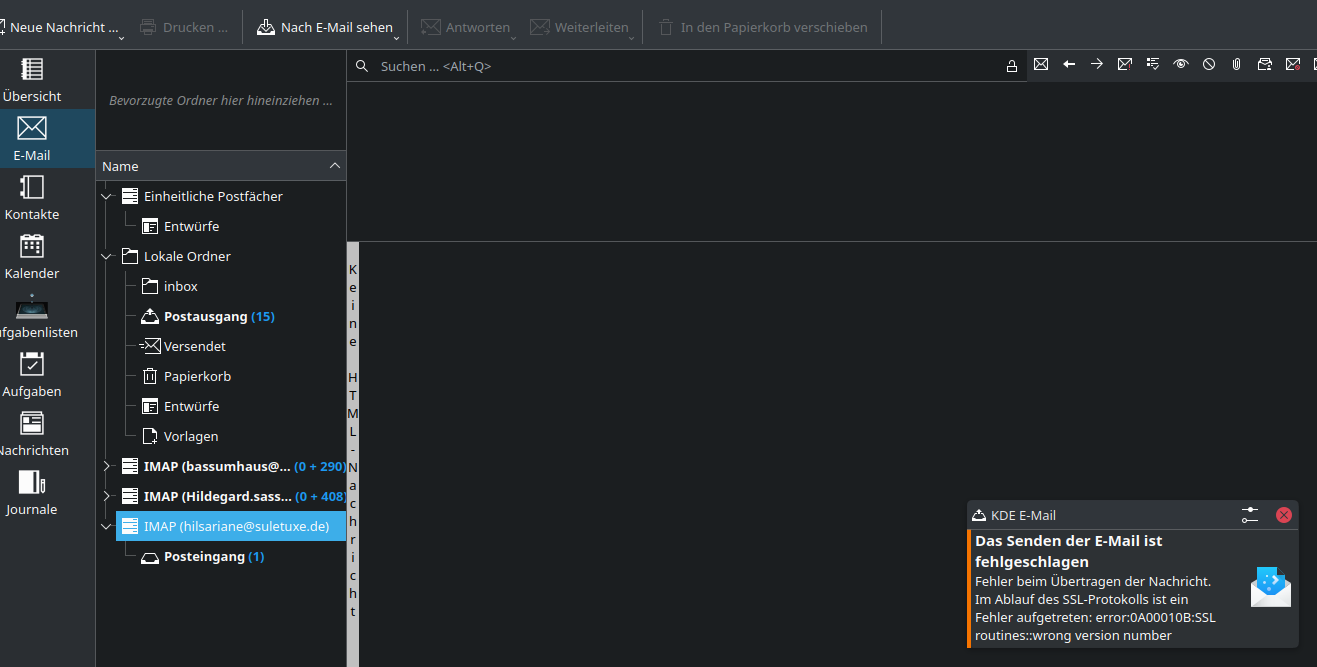Screen dimensions: 1317x667
Task: Click In den Papierkorb verschieben button
Action: 763,27
